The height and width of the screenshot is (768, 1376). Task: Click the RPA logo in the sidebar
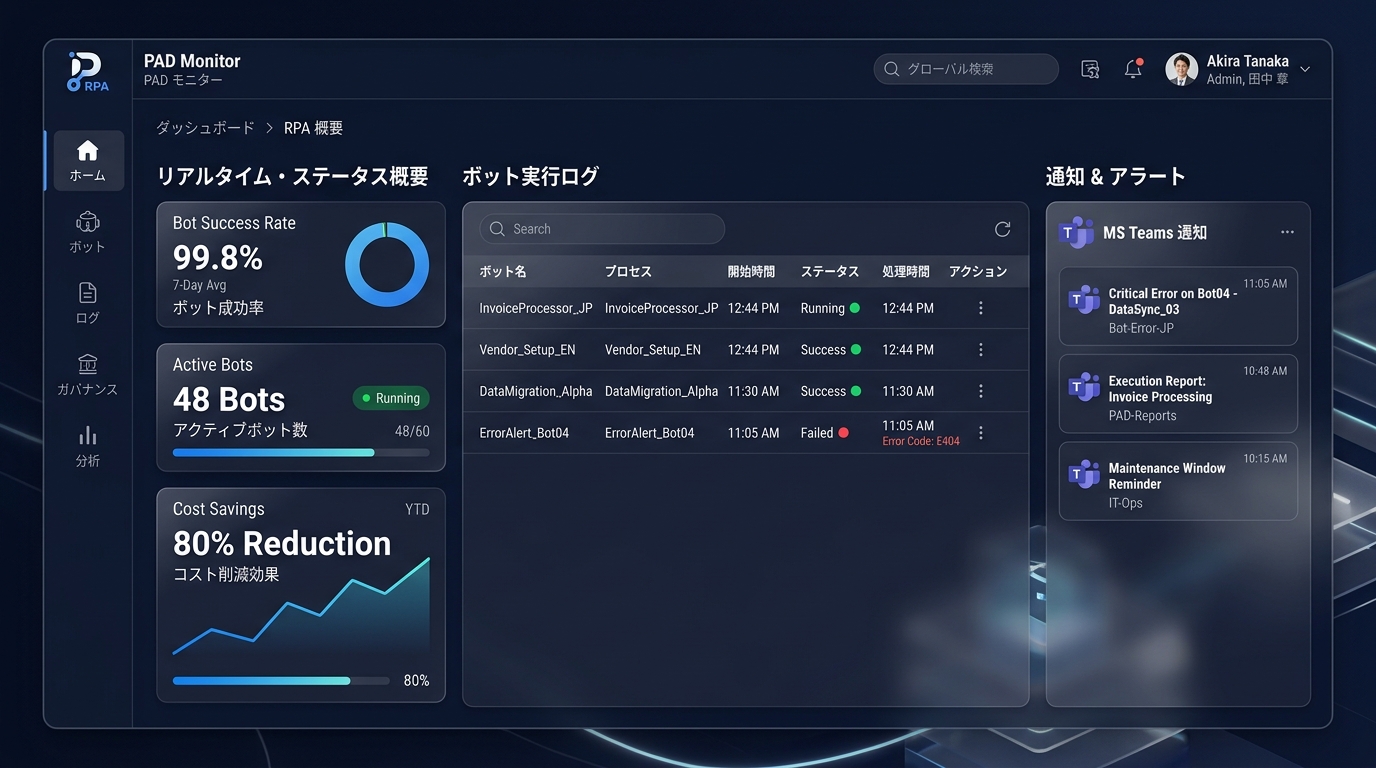(x=88, y=71)
